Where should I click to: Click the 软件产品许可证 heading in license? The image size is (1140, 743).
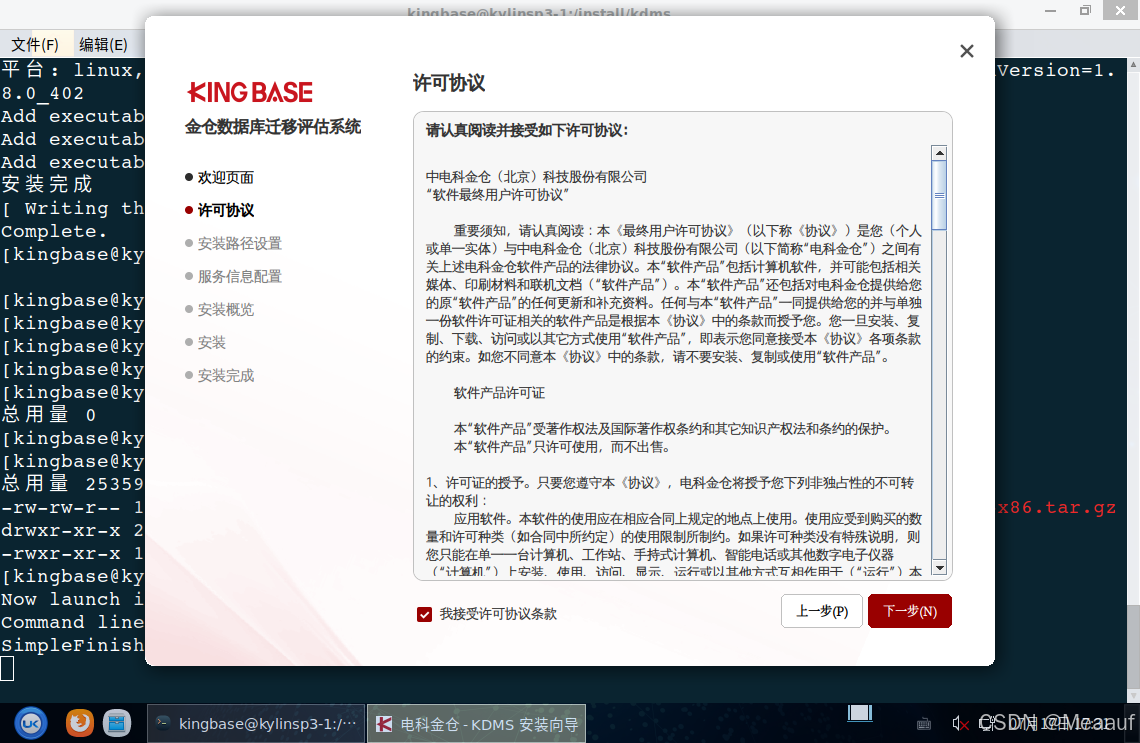click(499, 393)
